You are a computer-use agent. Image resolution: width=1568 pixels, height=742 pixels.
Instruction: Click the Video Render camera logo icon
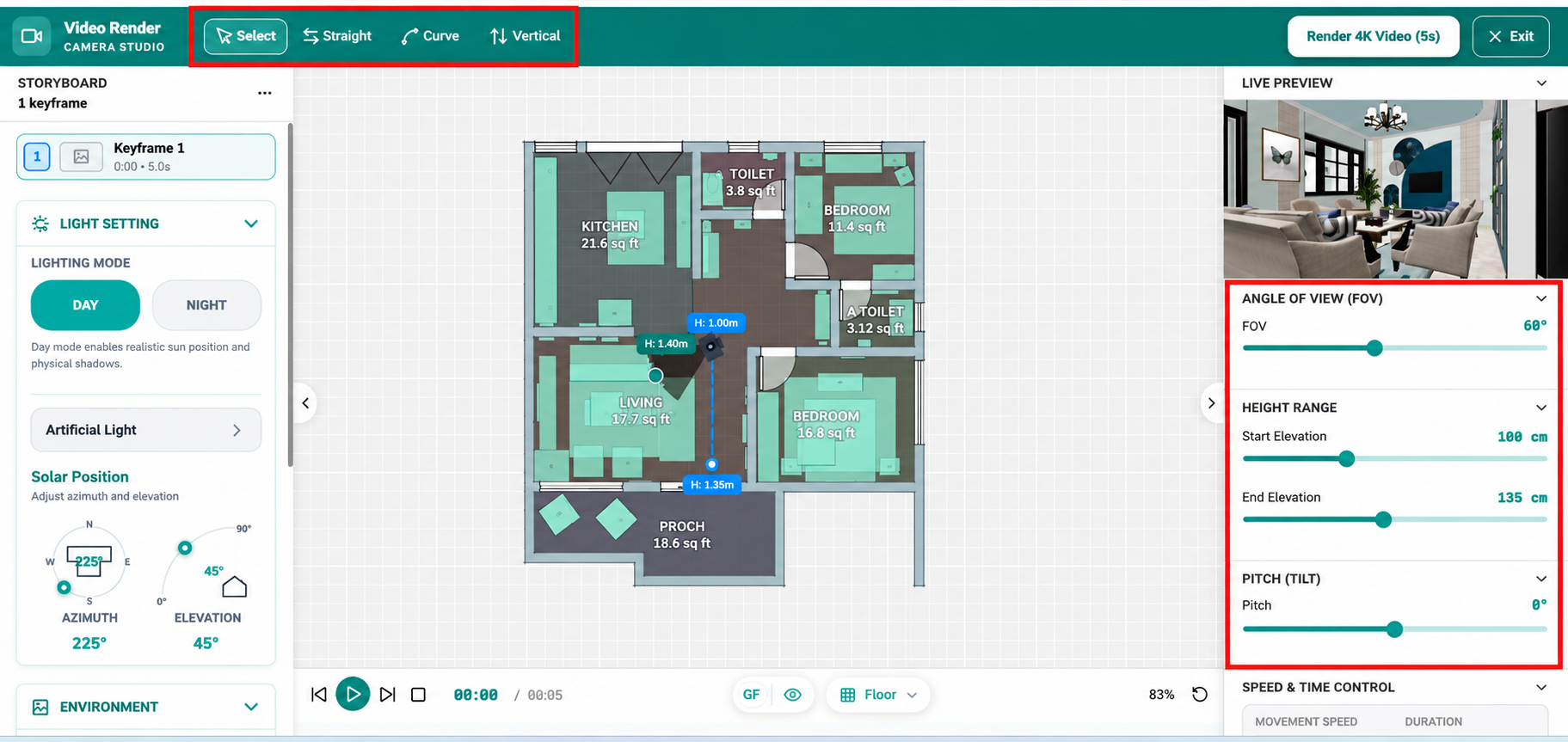[32, 36]
